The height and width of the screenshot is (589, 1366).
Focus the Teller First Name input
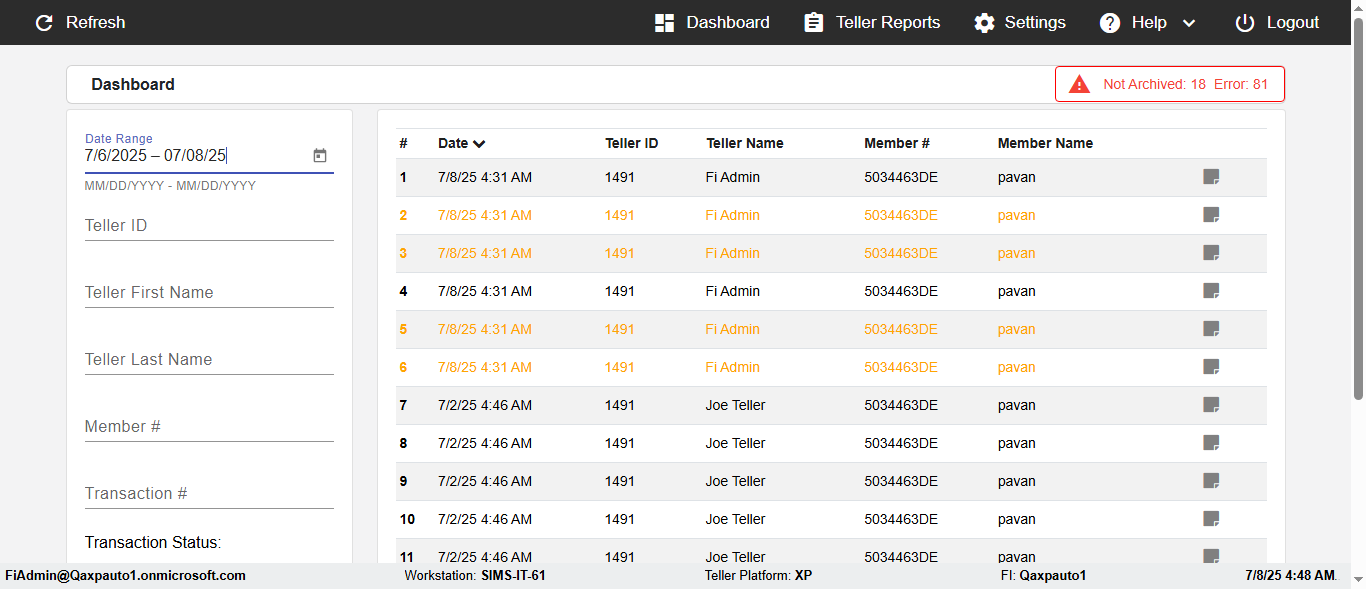click(x=209, y=293)
